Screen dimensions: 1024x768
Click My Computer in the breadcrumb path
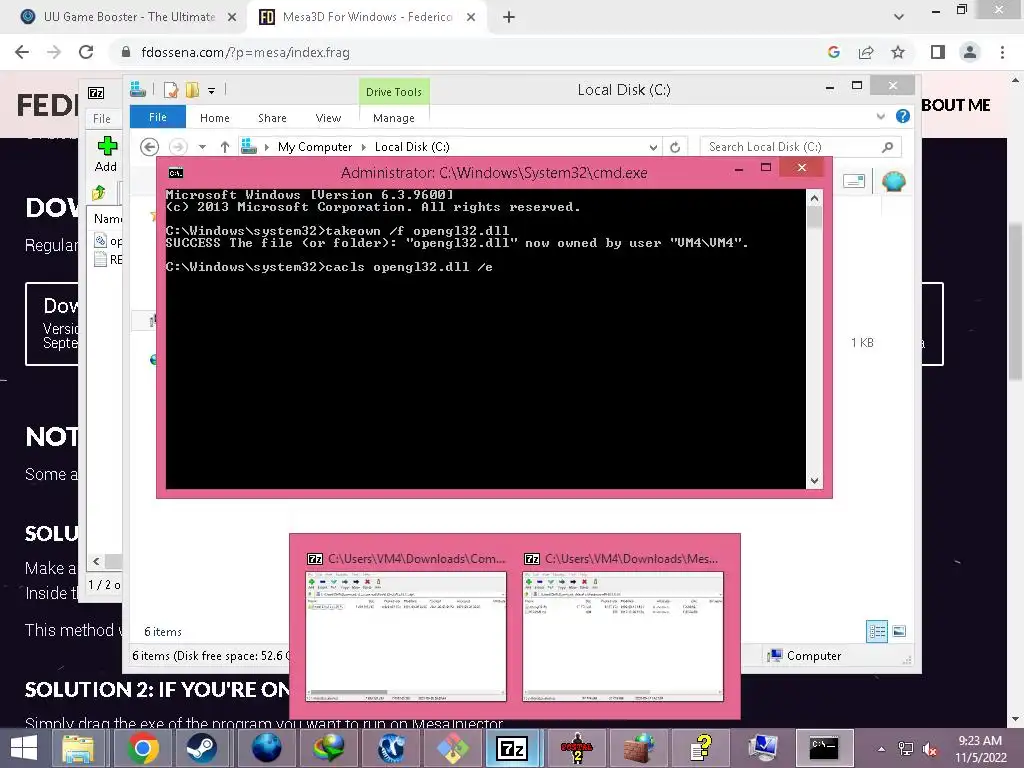pyautogui.click(x=315, y=147)
